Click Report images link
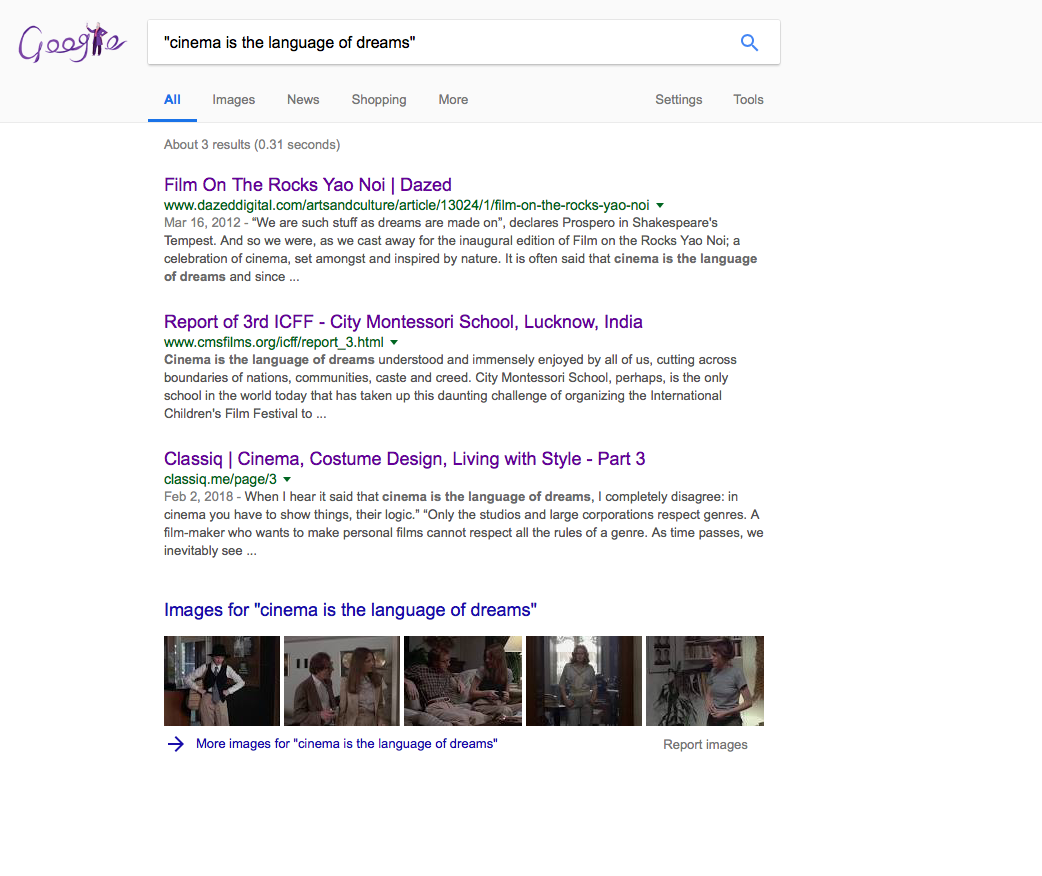The image size is (1042, 876). click(705, 744)
